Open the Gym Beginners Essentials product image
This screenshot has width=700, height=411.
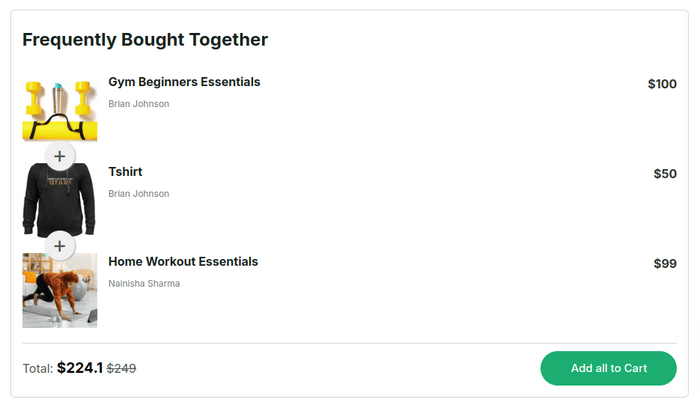pyautogui.click(x=60, y=105)
